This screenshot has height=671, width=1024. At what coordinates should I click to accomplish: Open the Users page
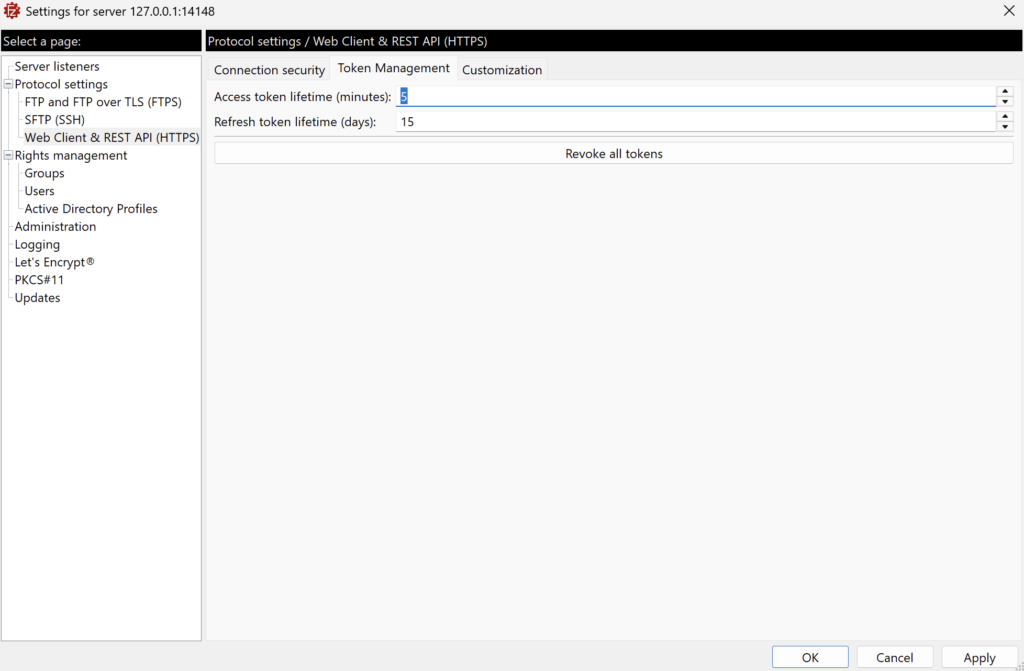(39, 191)
